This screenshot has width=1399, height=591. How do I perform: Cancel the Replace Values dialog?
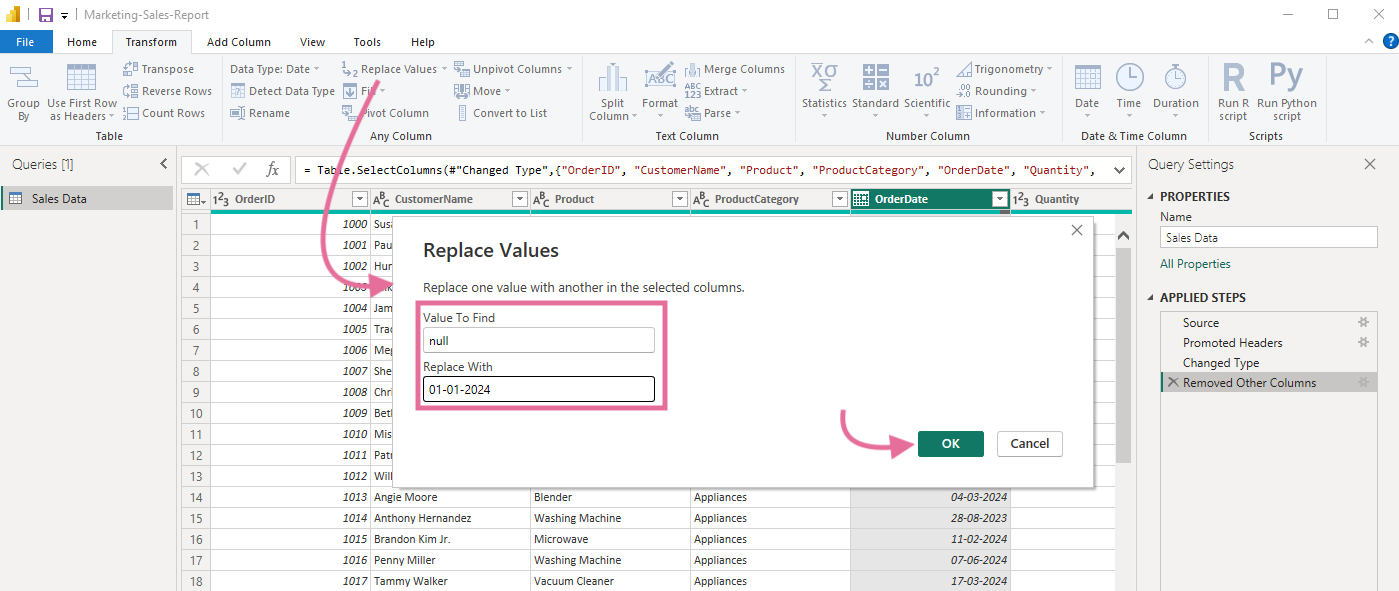coord(1029,443)
